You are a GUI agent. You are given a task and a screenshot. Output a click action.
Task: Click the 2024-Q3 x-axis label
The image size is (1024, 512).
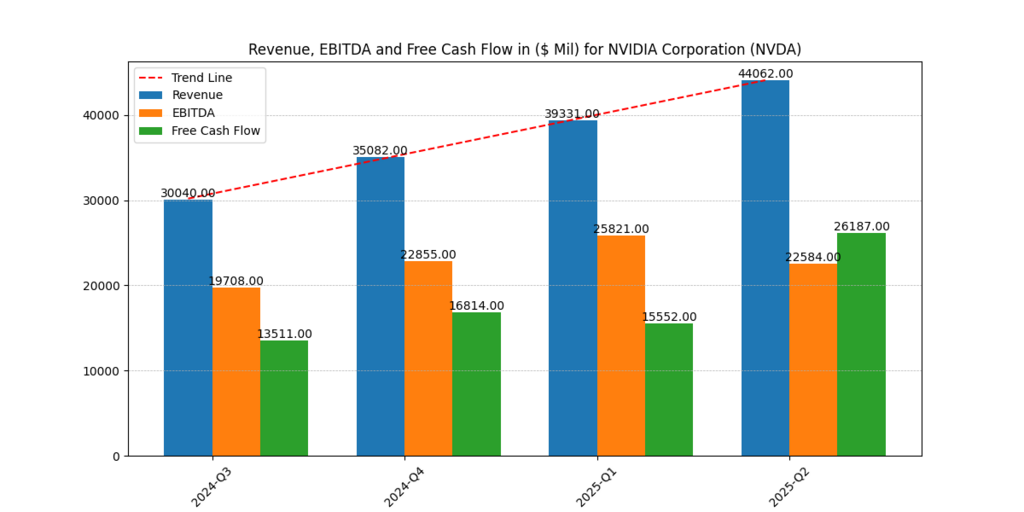212,484
